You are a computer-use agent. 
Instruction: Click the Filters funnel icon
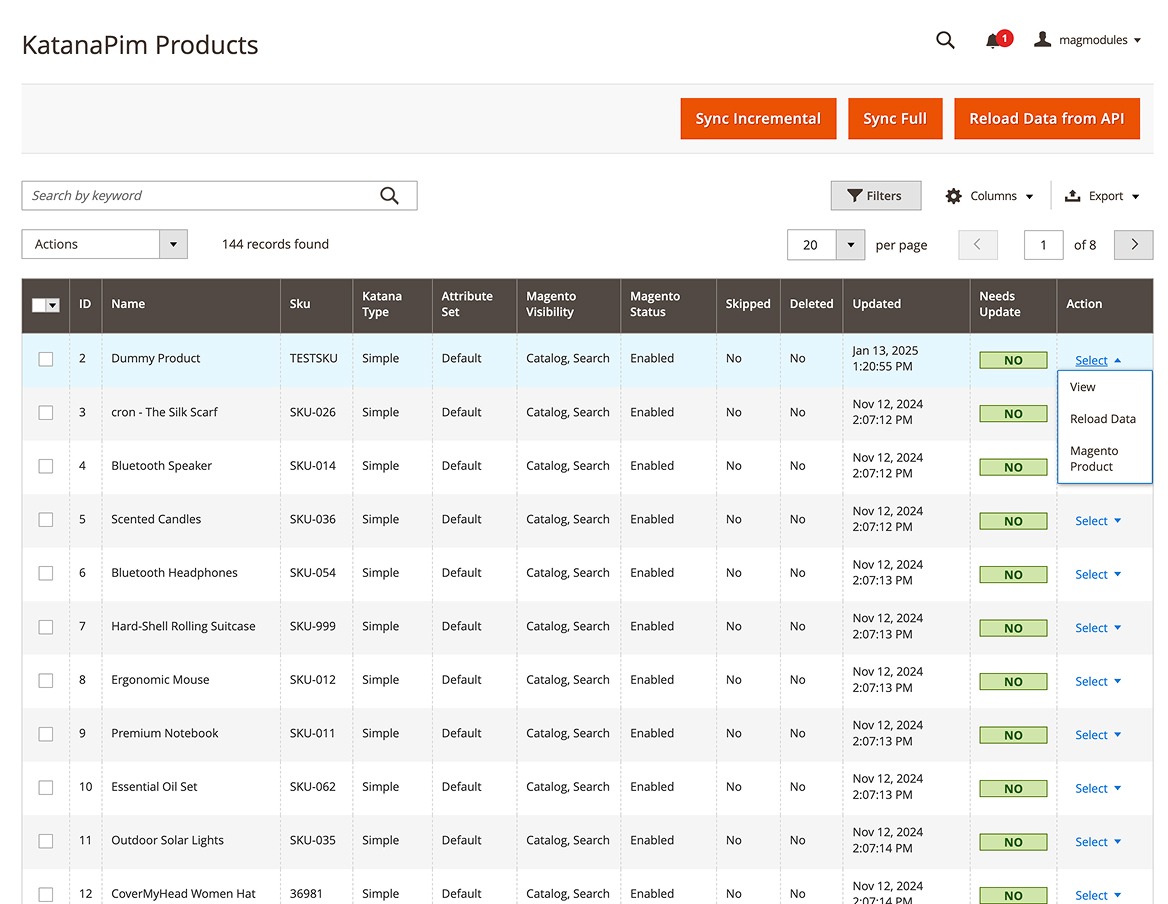point(854,196)
